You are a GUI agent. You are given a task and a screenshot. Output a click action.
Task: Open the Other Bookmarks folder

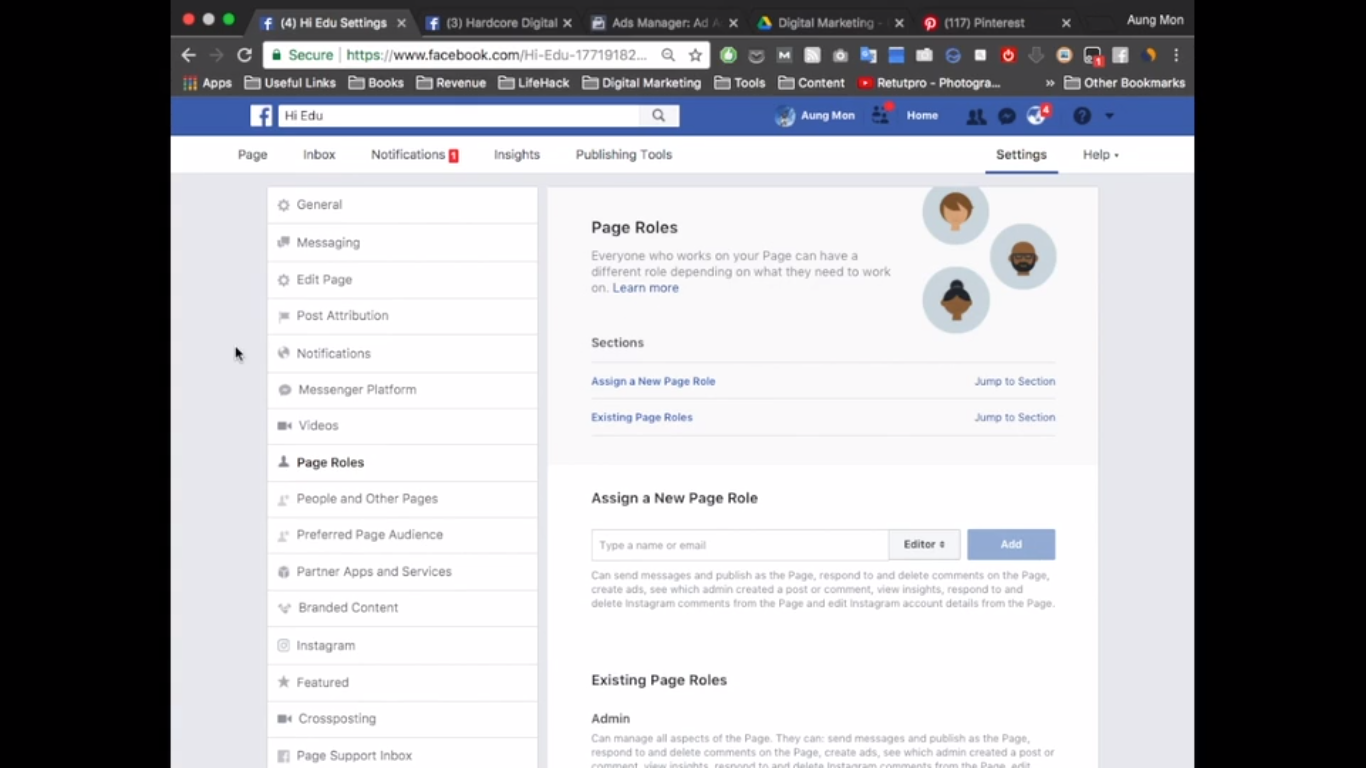click(1125, 83)
